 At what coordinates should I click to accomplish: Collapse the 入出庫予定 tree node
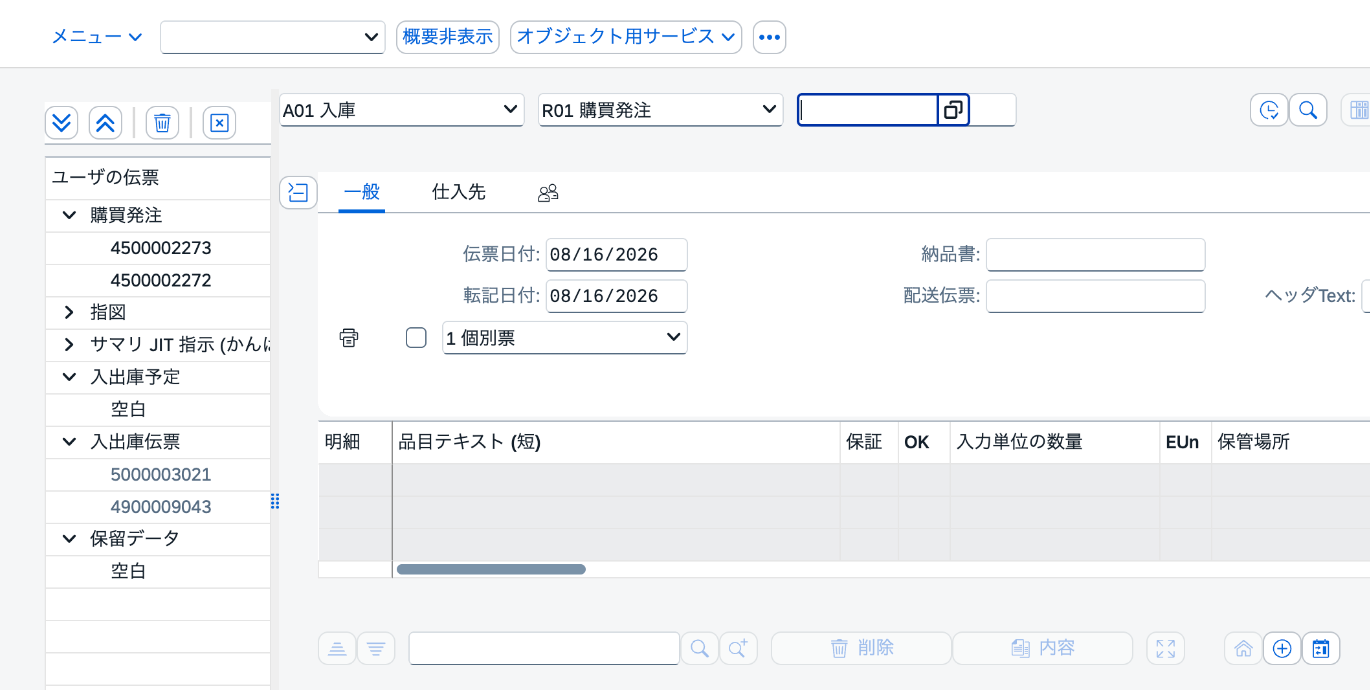[x=69, y=377]
